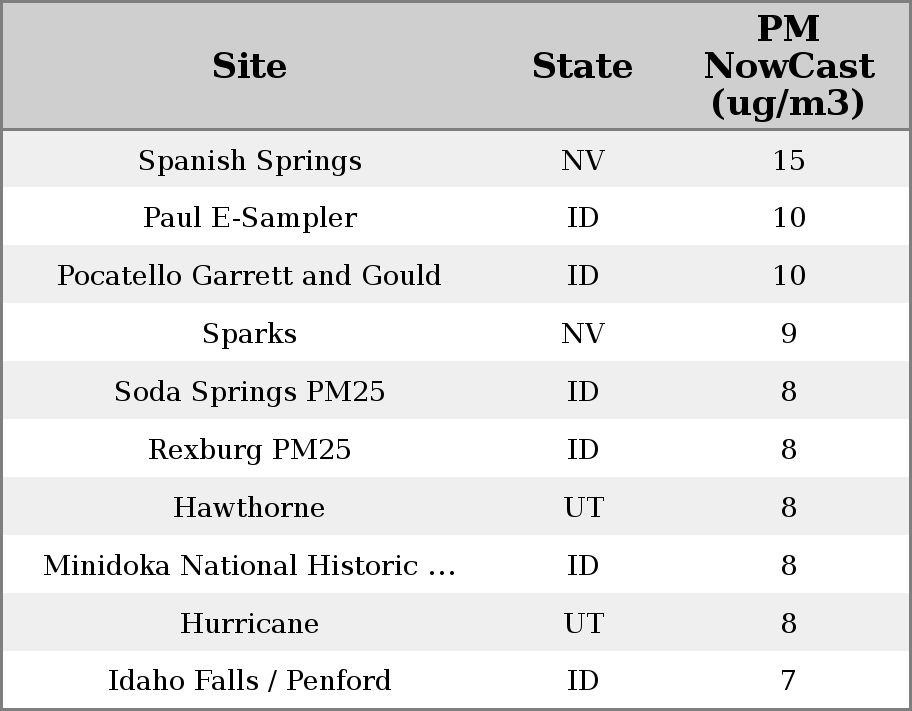The image size is (912, 711).
Task: Open the truncated Minidoka National Historic site
Action: pos(249,566)
